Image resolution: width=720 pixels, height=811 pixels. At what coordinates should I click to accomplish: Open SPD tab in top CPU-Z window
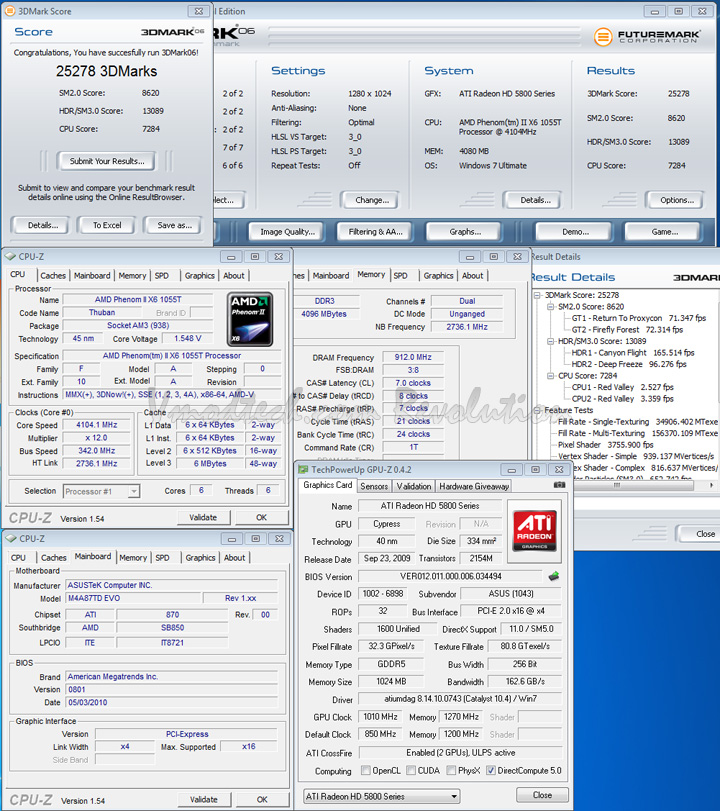coord(162,276)
